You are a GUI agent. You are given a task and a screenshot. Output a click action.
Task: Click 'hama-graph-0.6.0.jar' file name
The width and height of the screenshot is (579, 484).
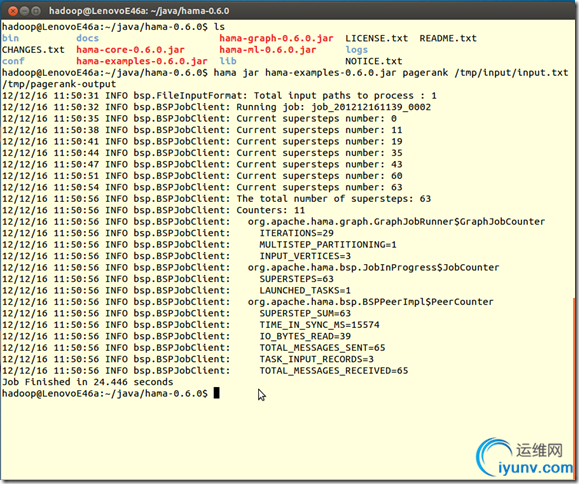276,38
